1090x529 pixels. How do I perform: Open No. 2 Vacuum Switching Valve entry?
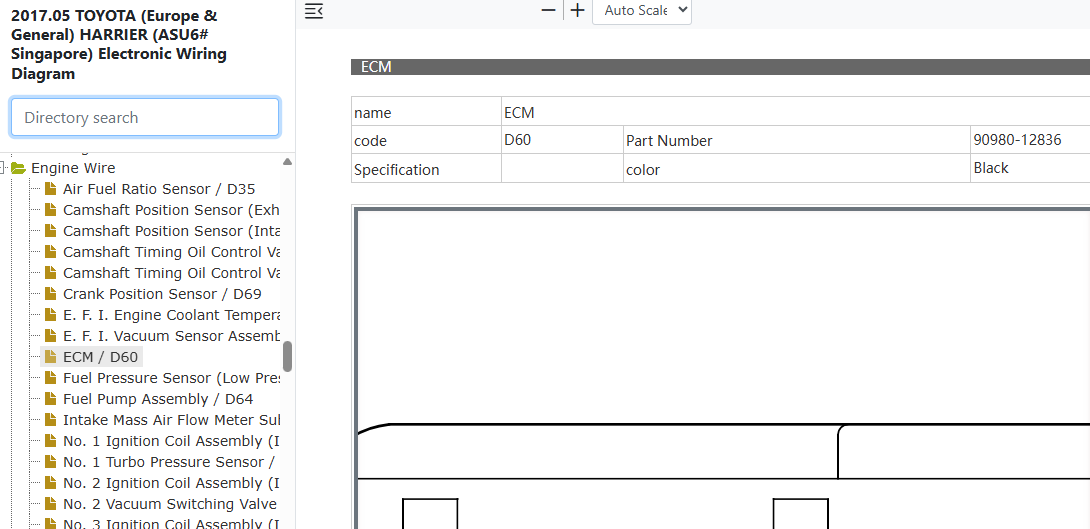click(x=171, y=503)
